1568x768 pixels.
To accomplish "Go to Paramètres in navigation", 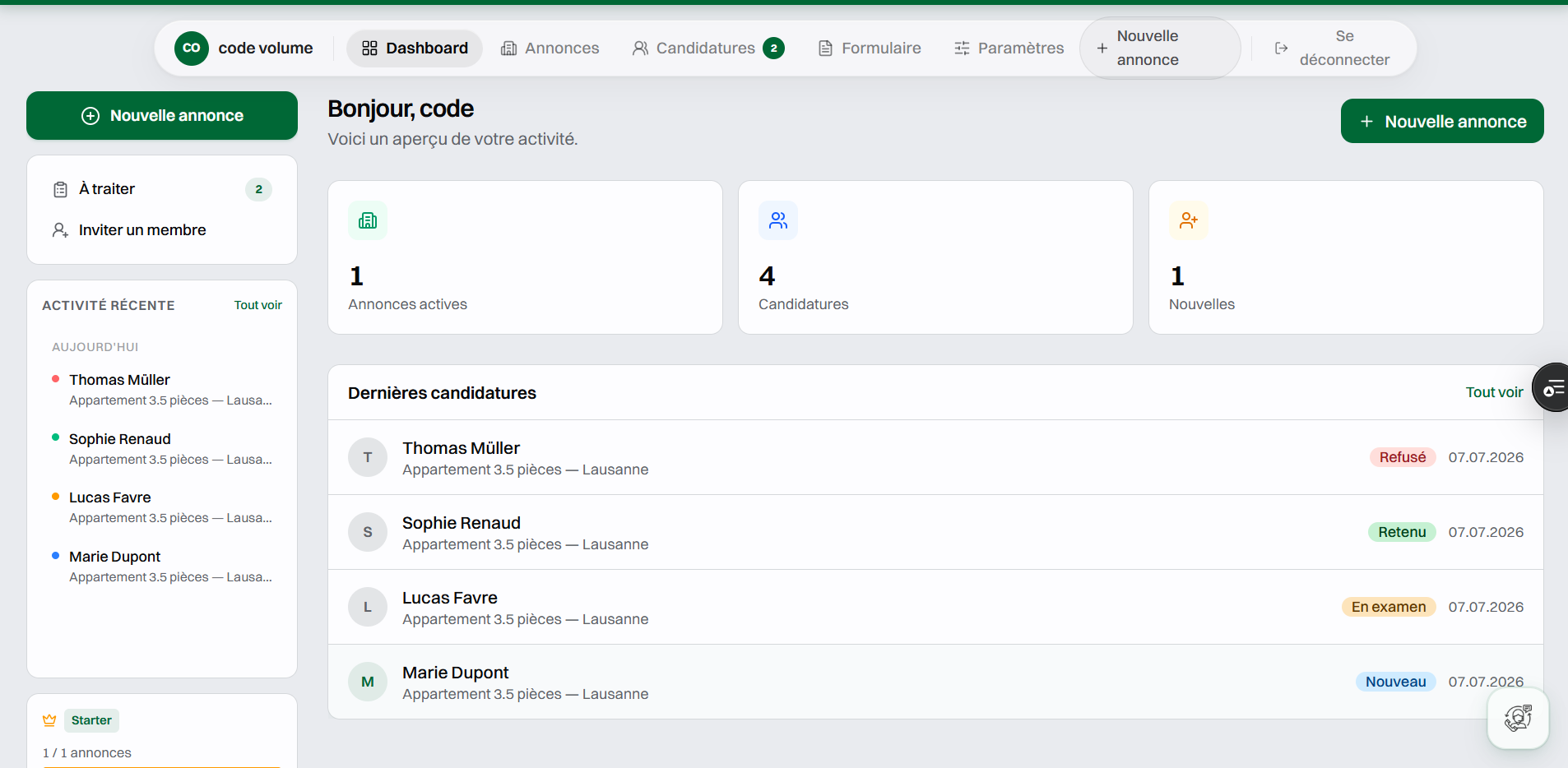I will click(1009, 48).
